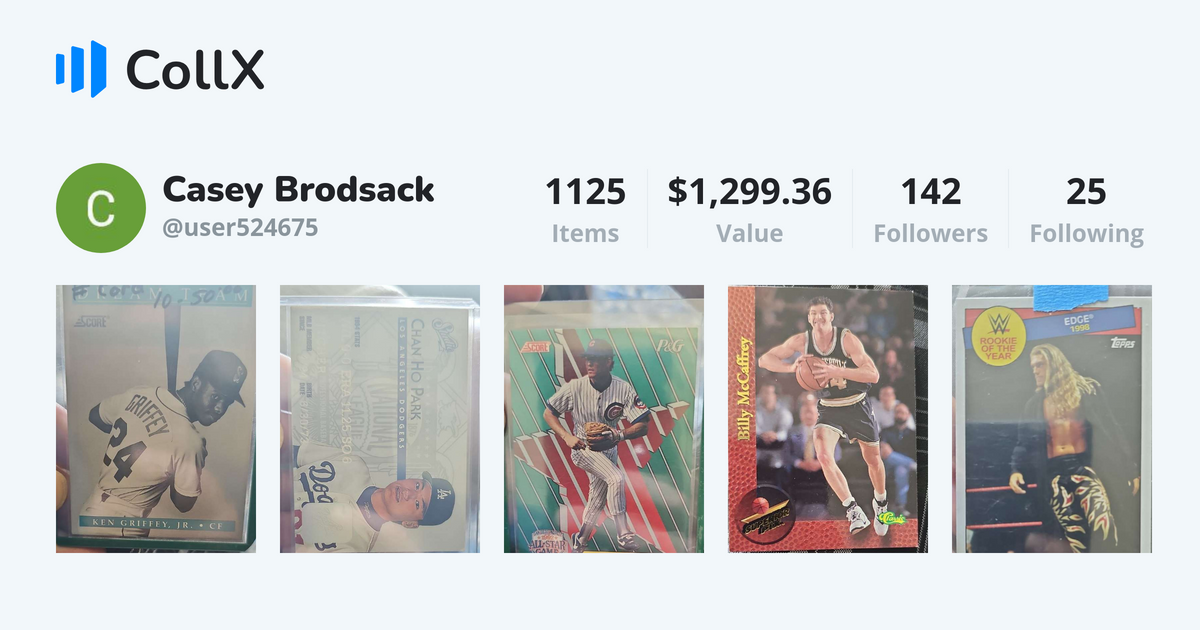
Task: Click the $1,299.36 collection value
Action: 749,191
